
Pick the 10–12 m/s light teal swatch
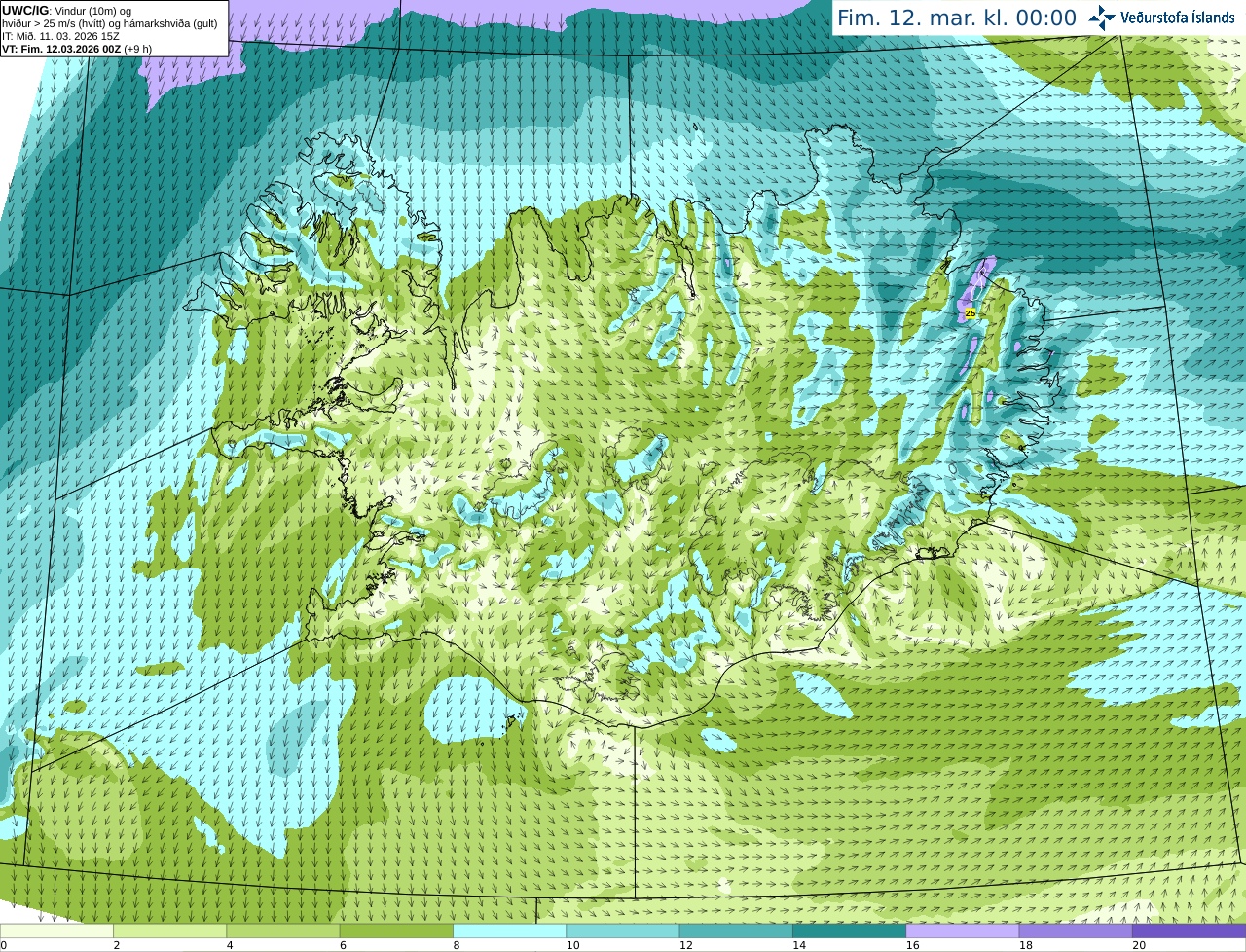(623, 932)
